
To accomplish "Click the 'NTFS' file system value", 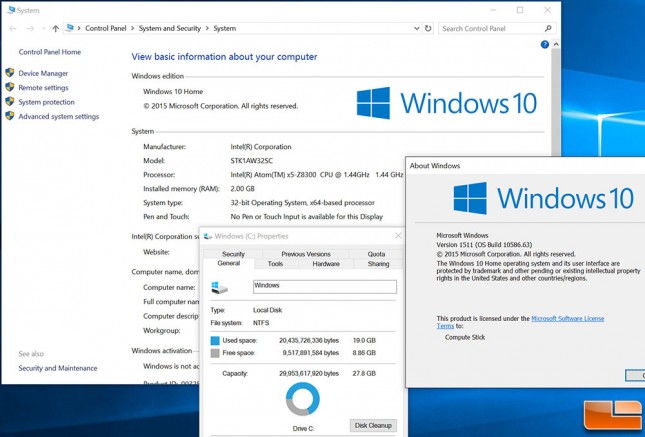I will point(261,323).
